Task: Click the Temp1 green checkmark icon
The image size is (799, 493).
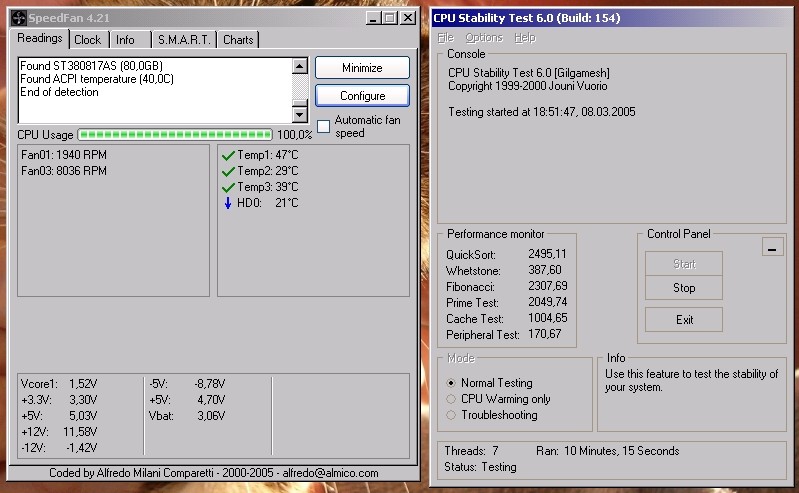Action: 228,155
